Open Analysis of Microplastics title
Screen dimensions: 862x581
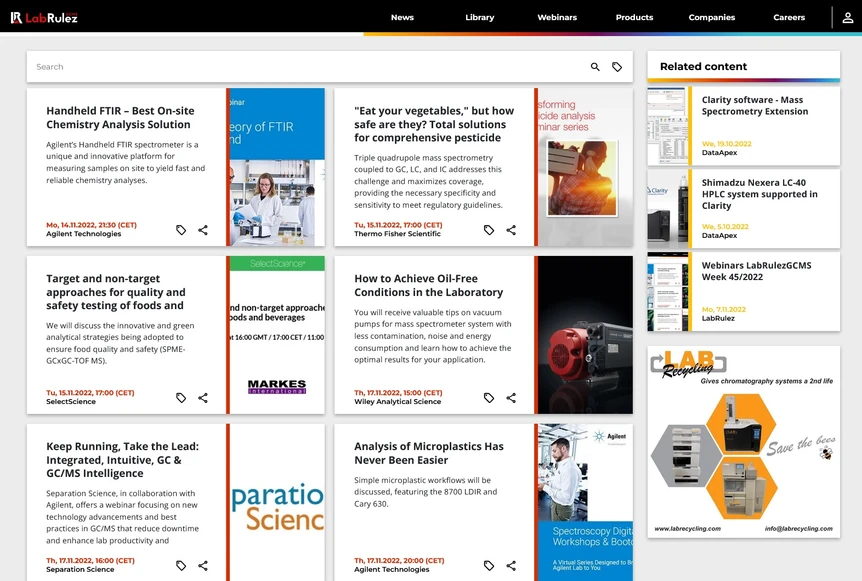[x=429, y=453]
